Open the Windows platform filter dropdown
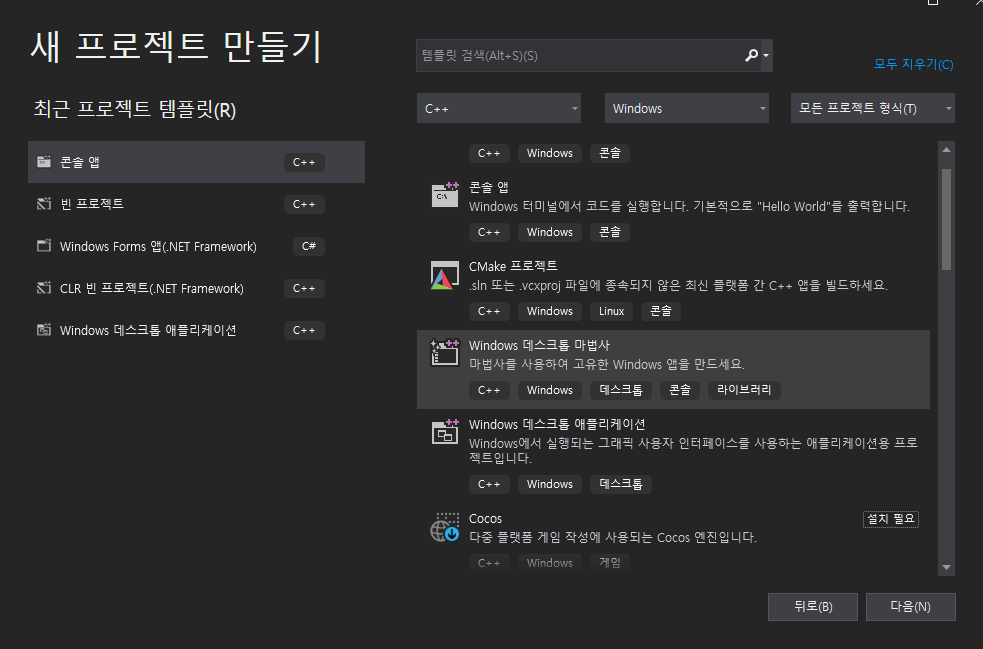This screenshot has height=649, width=983. pos(686,108)
